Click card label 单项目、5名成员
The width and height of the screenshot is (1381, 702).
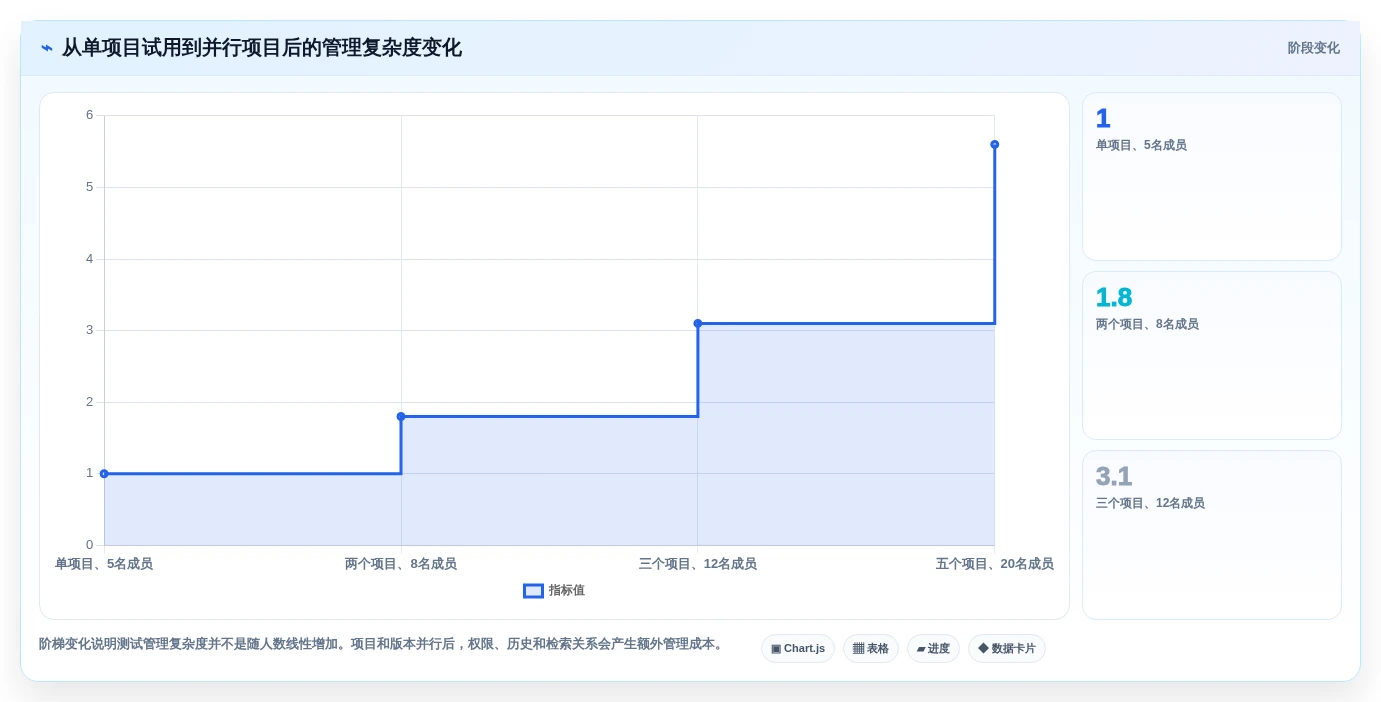pos(1141,146)
